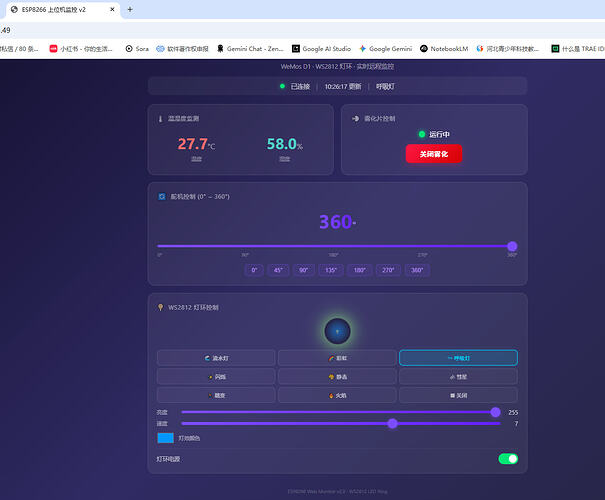Select the 彩虹 rainbow light mode
605x500 pixels.
tap(338, 358)
